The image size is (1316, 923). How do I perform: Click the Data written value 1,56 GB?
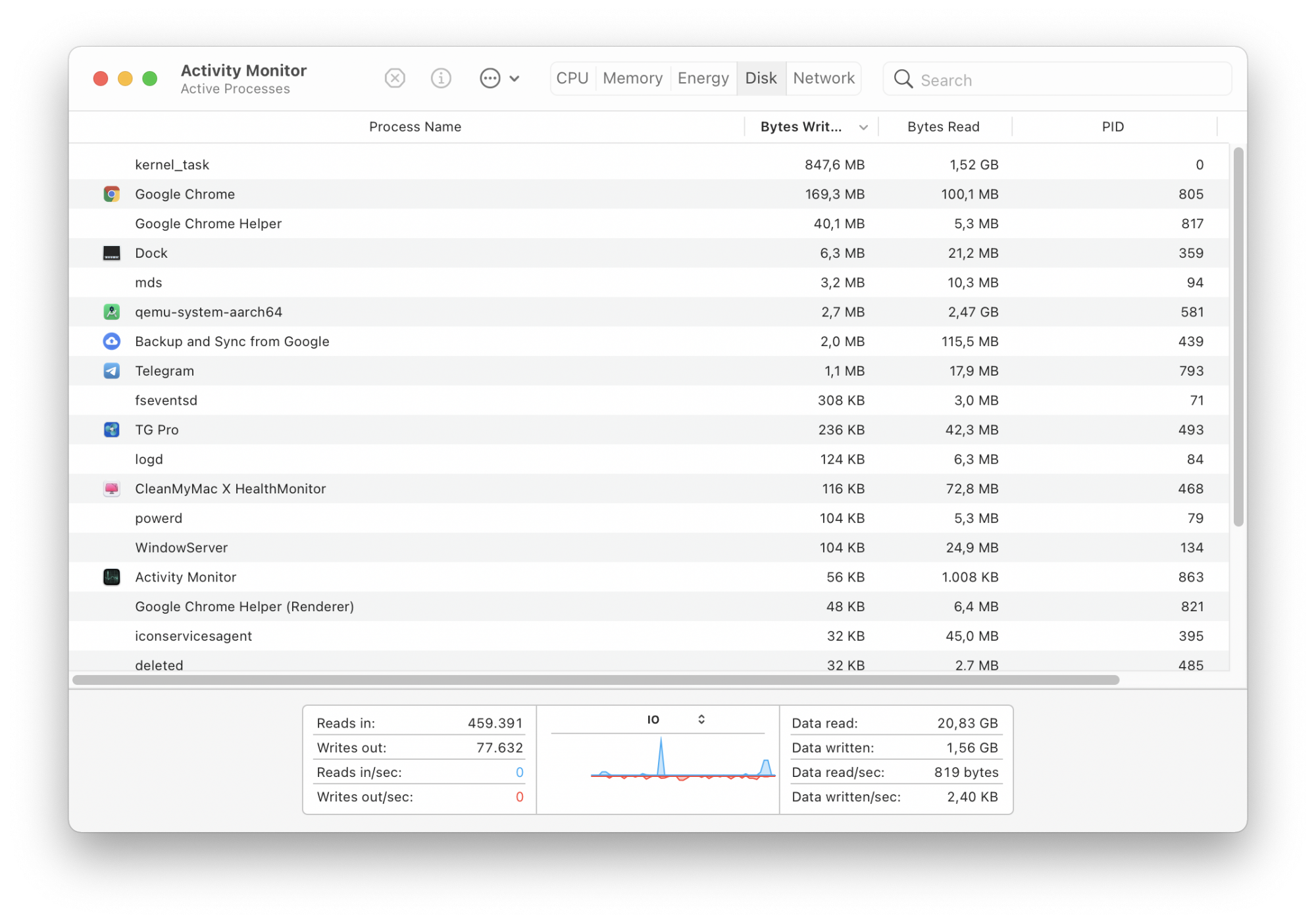click(x=972, y=747)
